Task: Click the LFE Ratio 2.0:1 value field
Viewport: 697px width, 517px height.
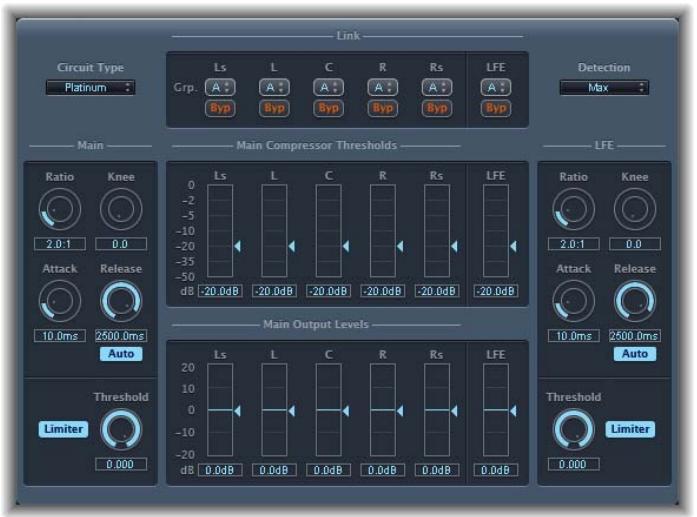Action: pyautogui.click(x=573, y=244)
